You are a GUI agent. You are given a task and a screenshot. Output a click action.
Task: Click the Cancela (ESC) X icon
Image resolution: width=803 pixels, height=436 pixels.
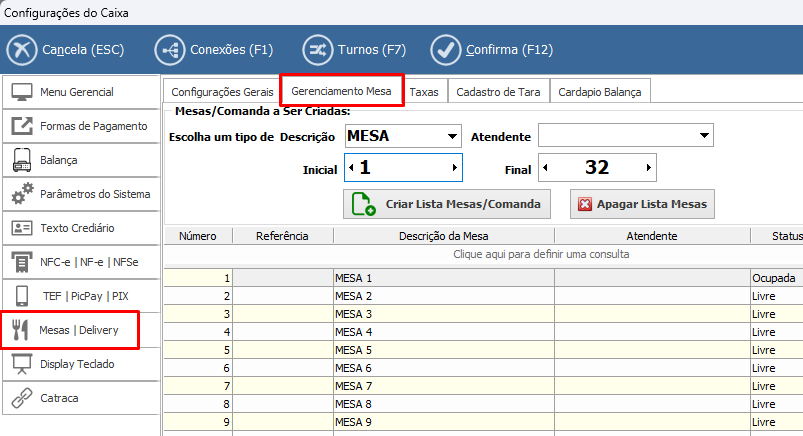22,49
